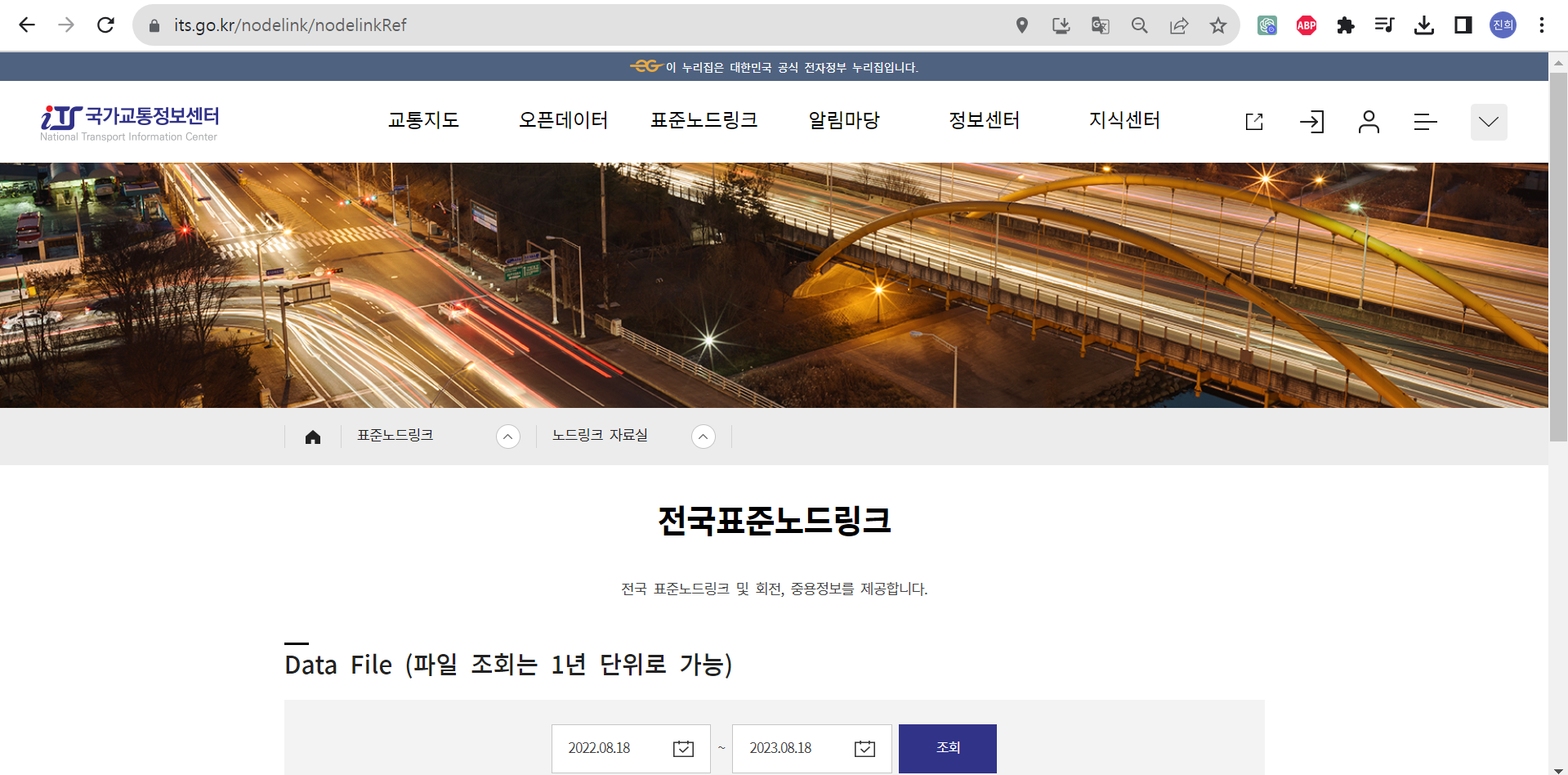
Task: Bookmark this page with the star
Action: (1218, 25)
